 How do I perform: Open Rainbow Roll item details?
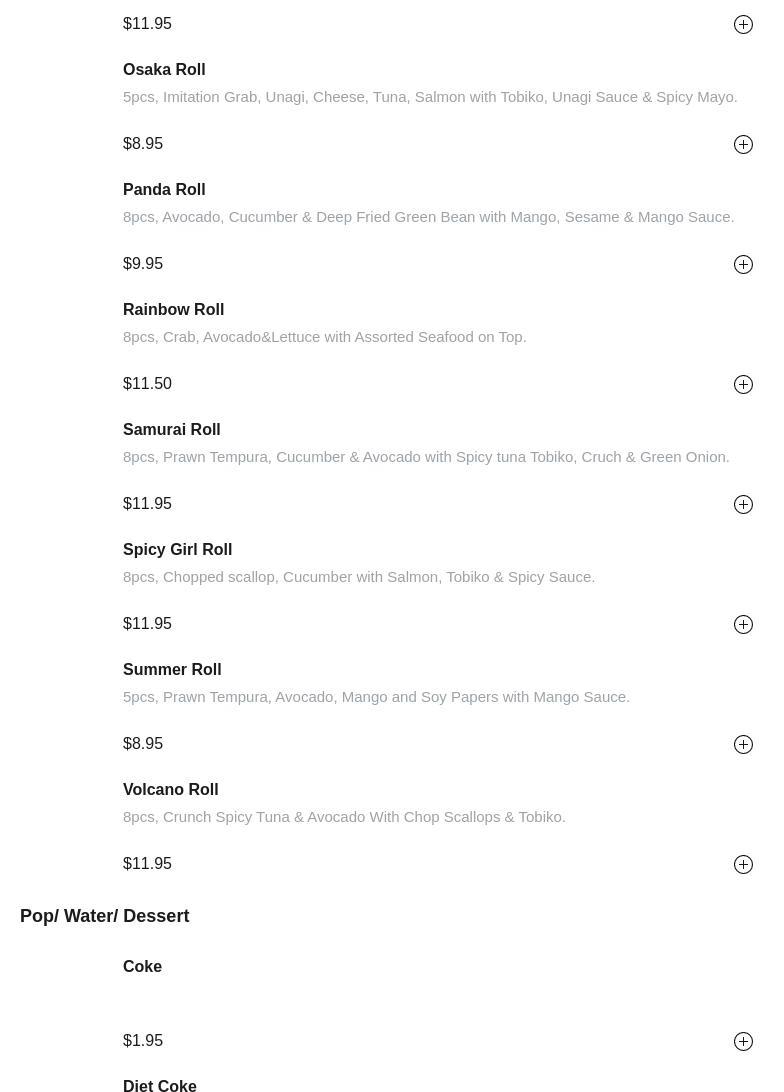tap(173, 309)
